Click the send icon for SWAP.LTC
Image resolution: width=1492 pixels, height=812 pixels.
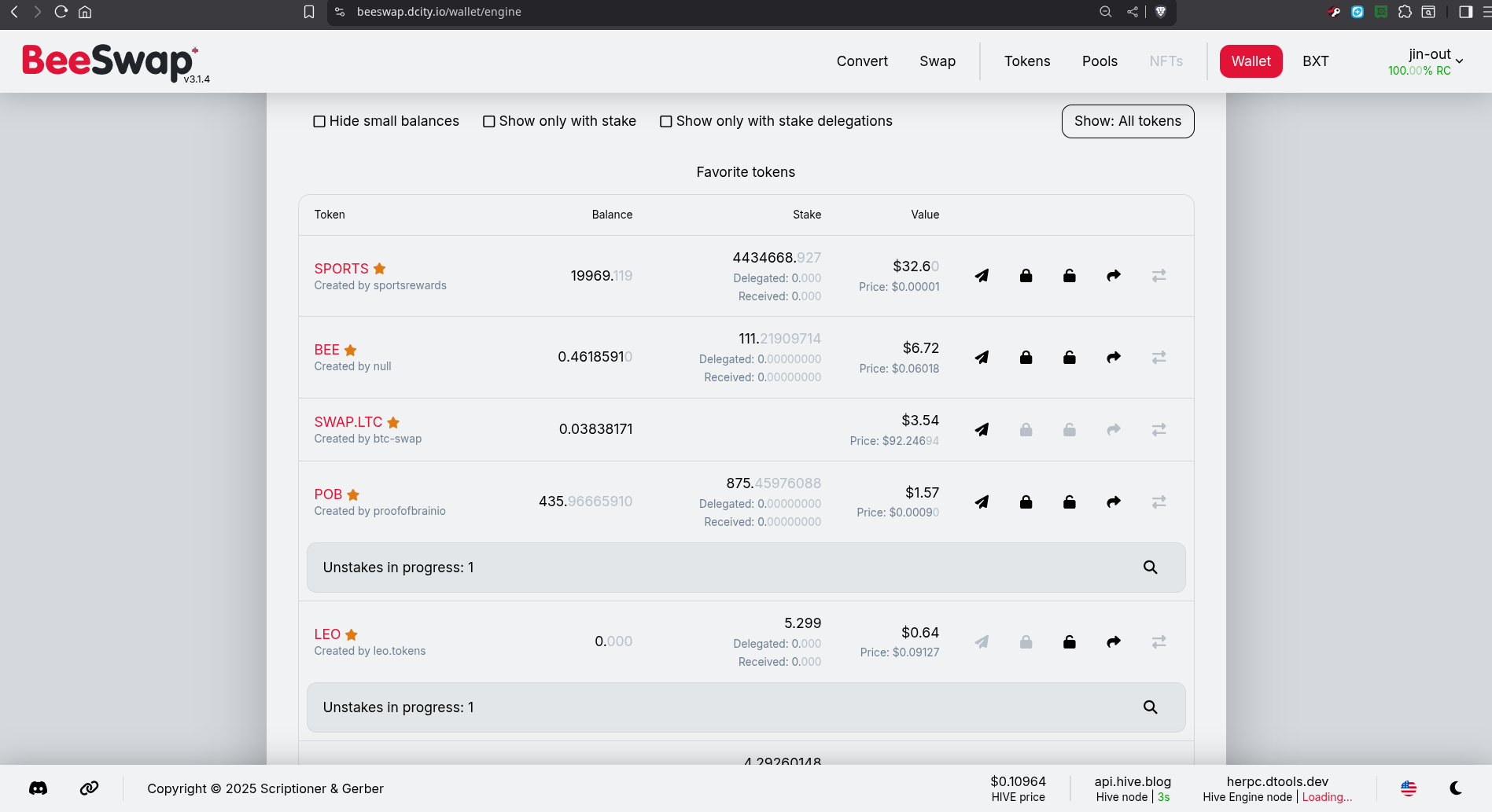[x=982, y=430]
